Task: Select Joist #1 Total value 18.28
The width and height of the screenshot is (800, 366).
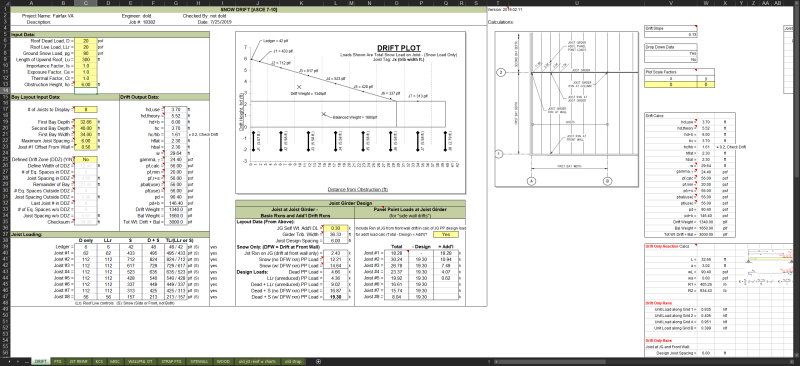Action: click(x=396, y=253)
